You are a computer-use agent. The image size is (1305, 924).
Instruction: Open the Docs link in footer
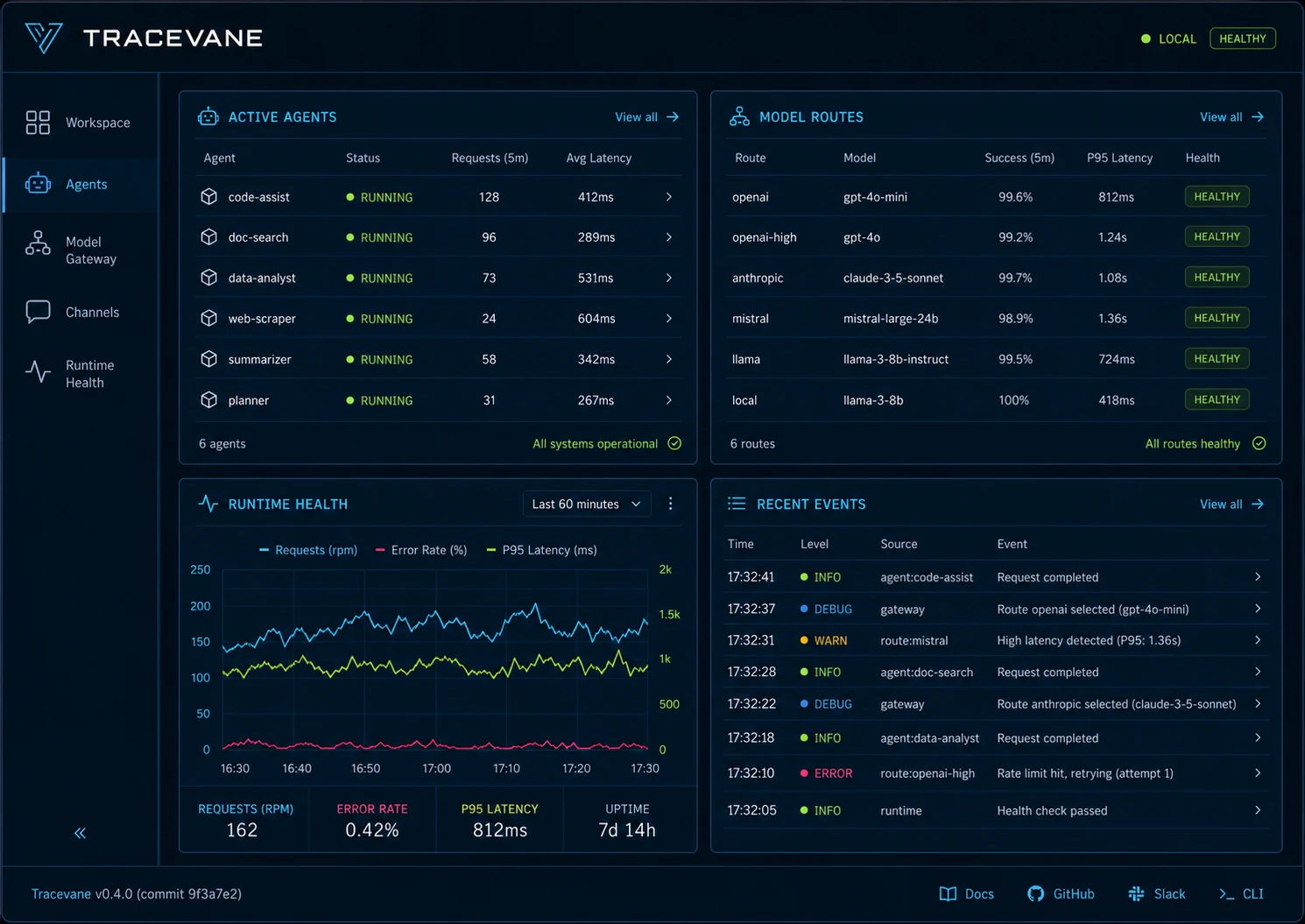click(x=967, y=894)
